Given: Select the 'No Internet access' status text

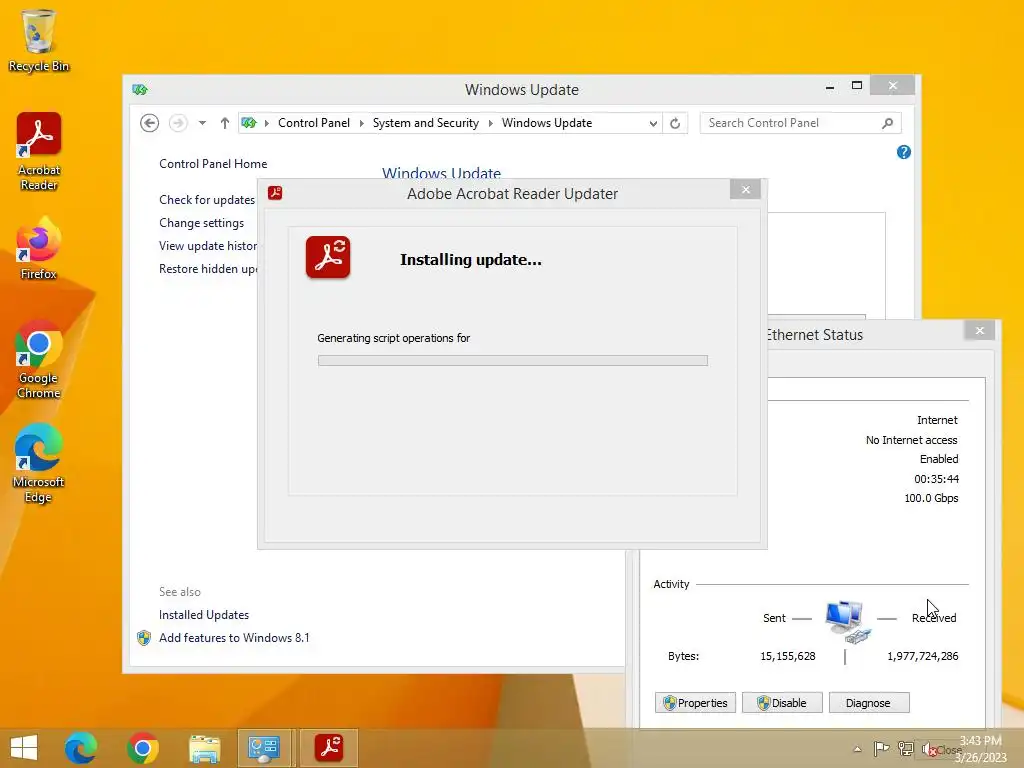Looking at the screenshot, I should tap(911, 440).
